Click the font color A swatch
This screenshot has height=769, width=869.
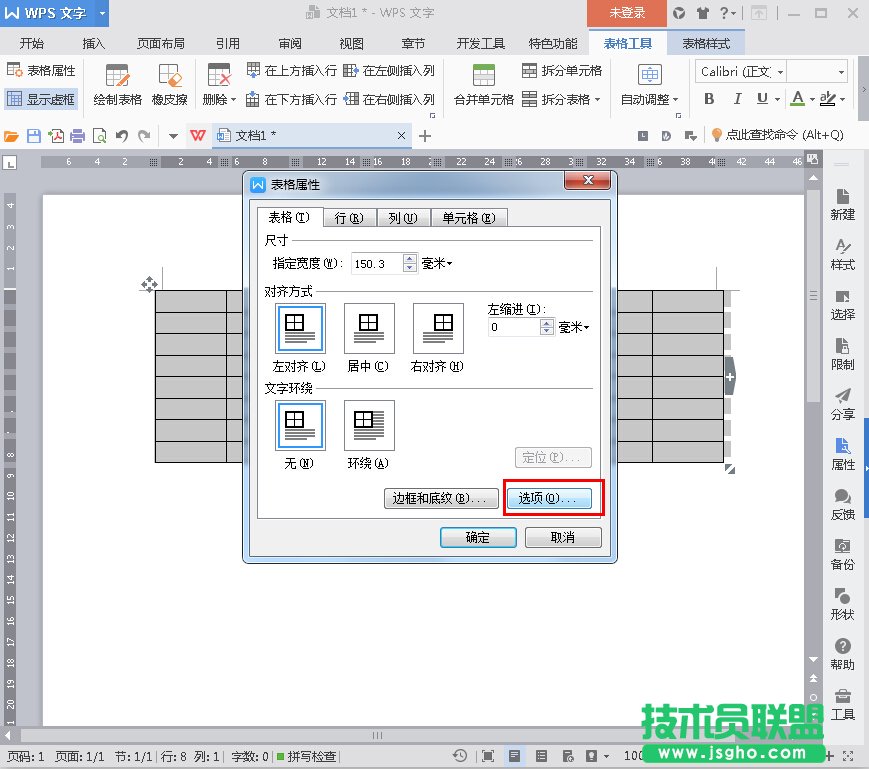(x=797, y=99)
